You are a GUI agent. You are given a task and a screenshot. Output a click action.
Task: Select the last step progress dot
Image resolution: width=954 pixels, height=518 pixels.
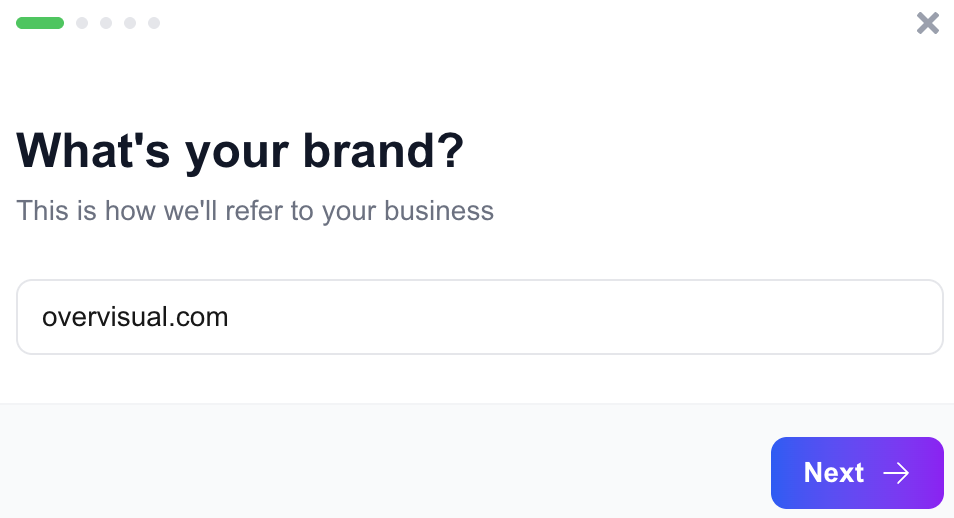(154, 23)
